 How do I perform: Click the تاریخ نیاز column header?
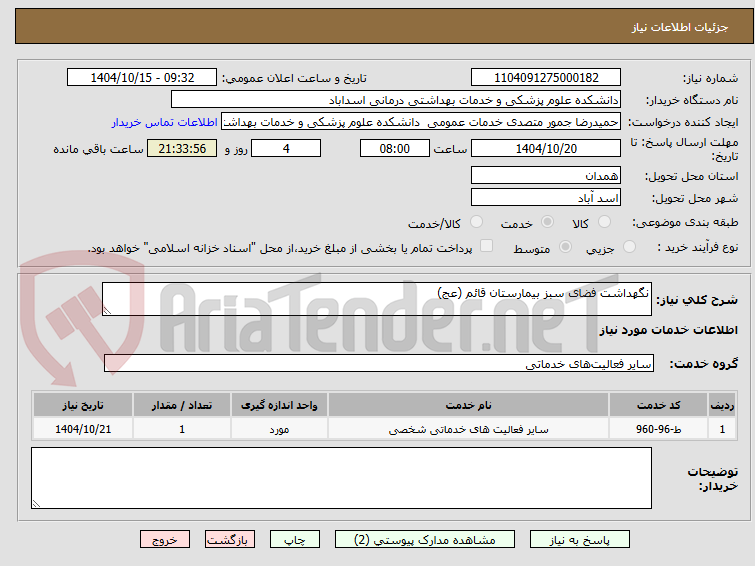83,405
